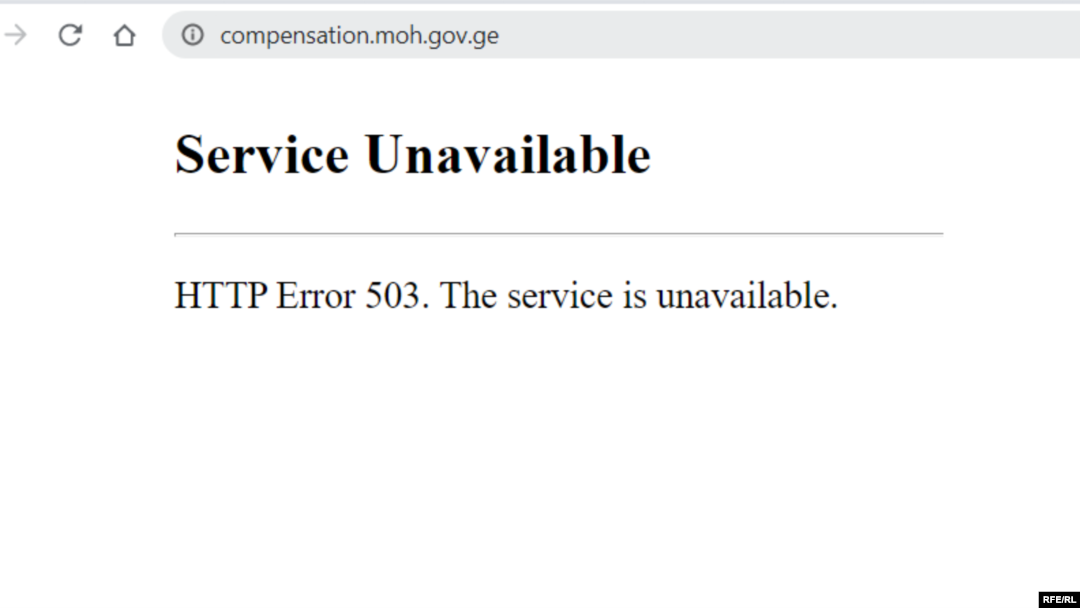Reload the page with the refresh icon
Screen dimensions: 1080x608
(70, 34)
